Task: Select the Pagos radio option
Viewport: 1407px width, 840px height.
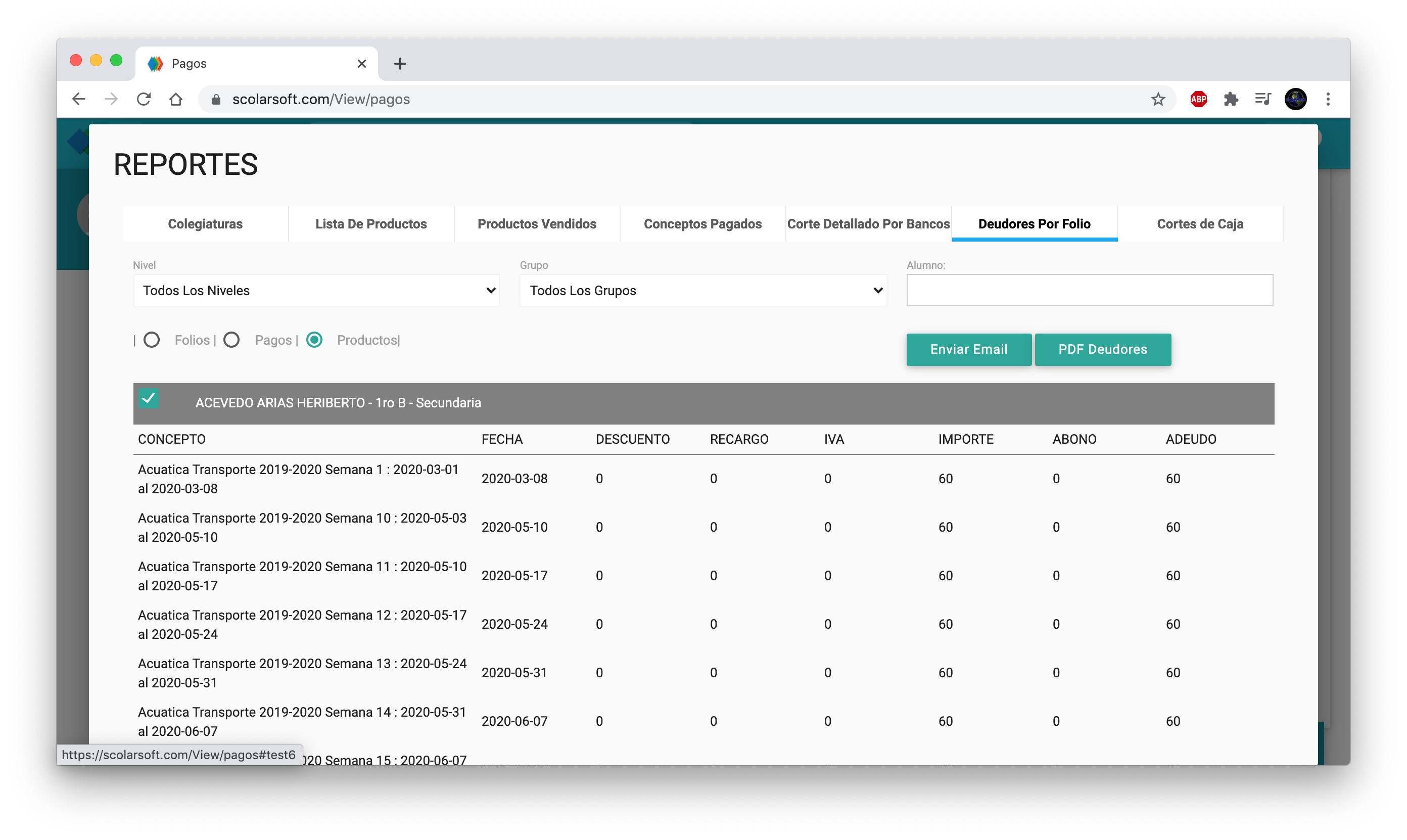Action: (x=231, y=340)
